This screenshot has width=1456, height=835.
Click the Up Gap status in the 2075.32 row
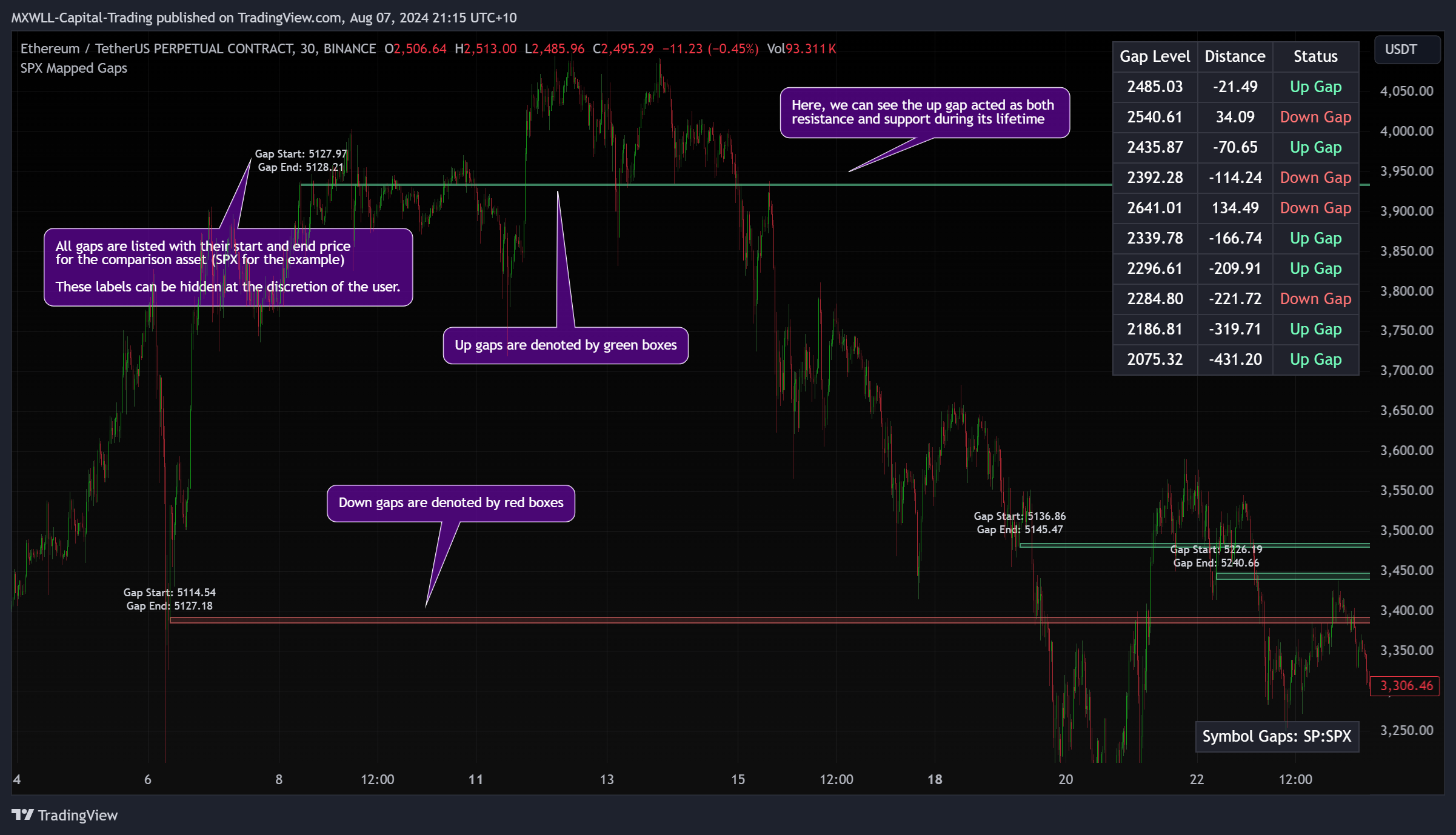(1315, 359)
